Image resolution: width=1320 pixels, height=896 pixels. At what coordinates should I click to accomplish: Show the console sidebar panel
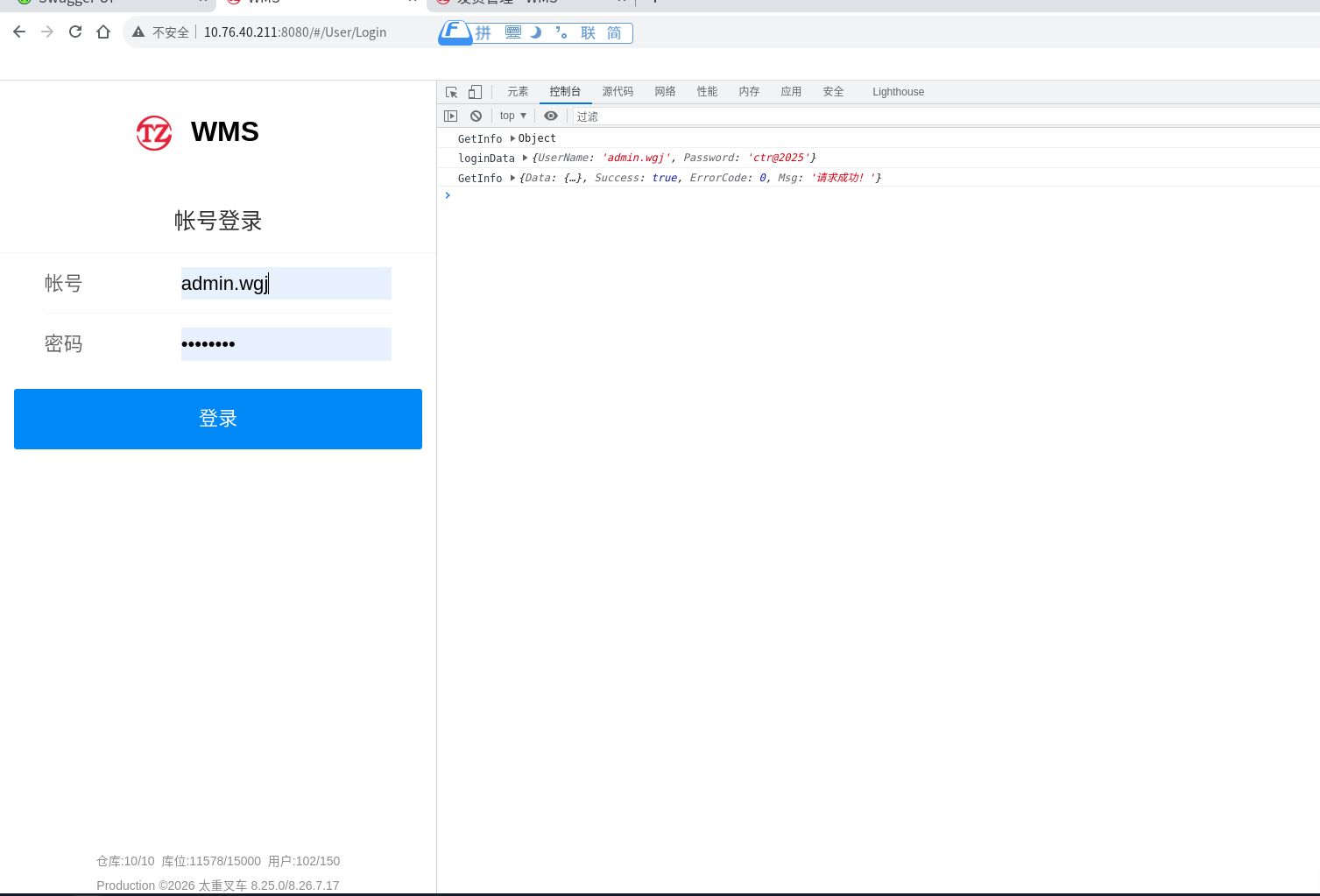(x=451, y=116)
